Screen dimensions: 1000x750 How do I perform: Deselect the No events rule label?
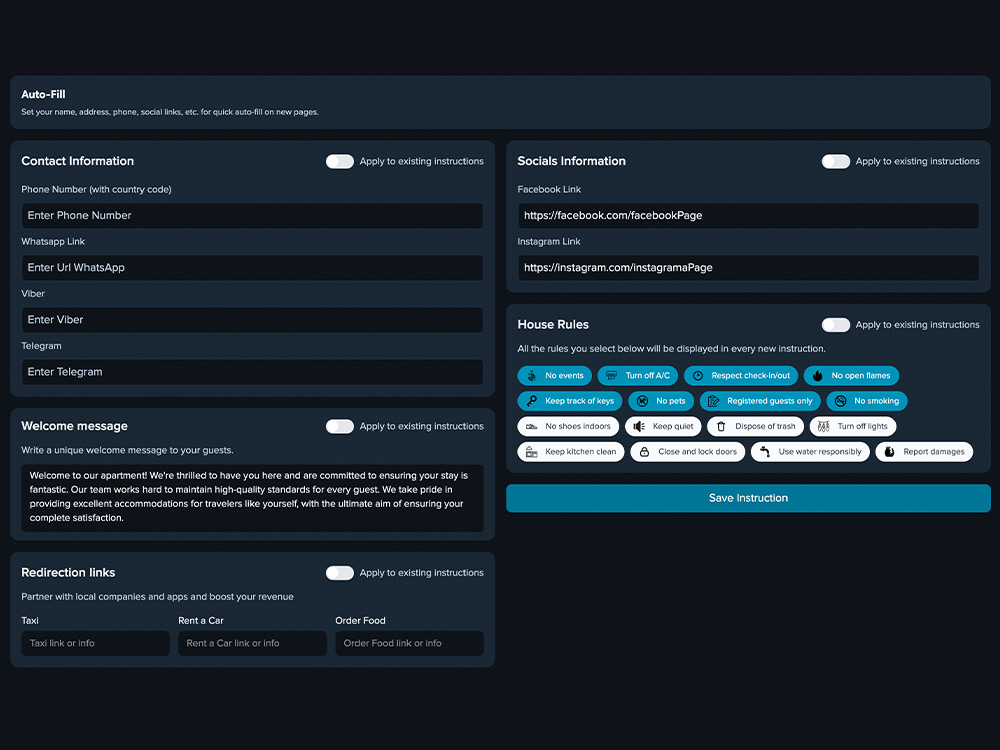tap(564, 376)
